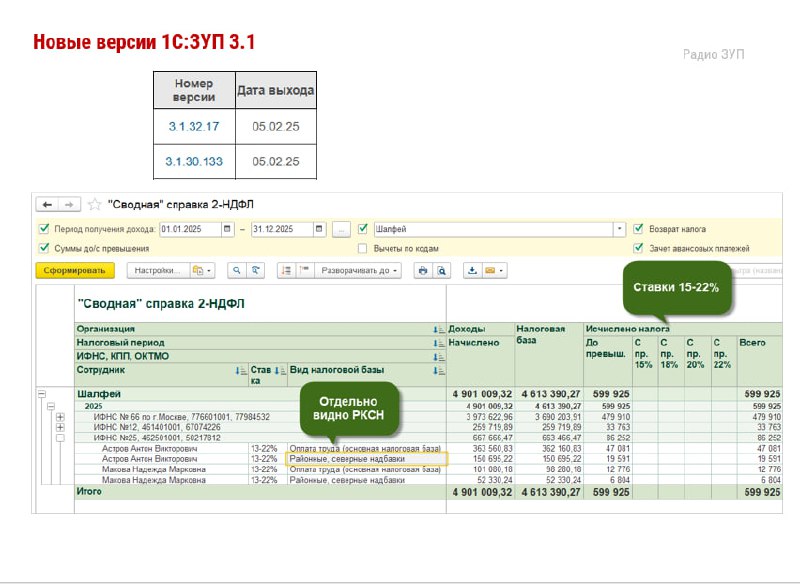Open email send options dropdown arrow
The height and width of the screenshot is (584, 800).
click(x=502, y=270)
